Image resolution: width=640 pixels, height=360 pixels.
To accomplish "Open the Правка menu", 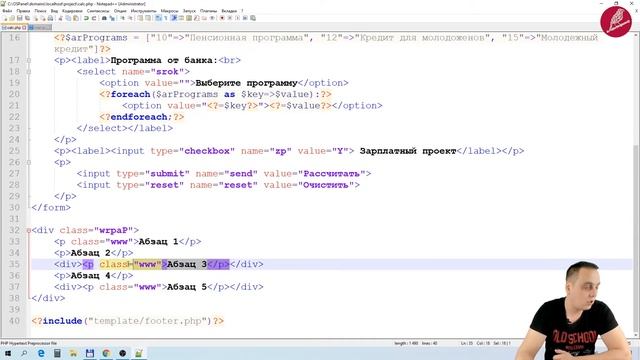I will point(23,11).
